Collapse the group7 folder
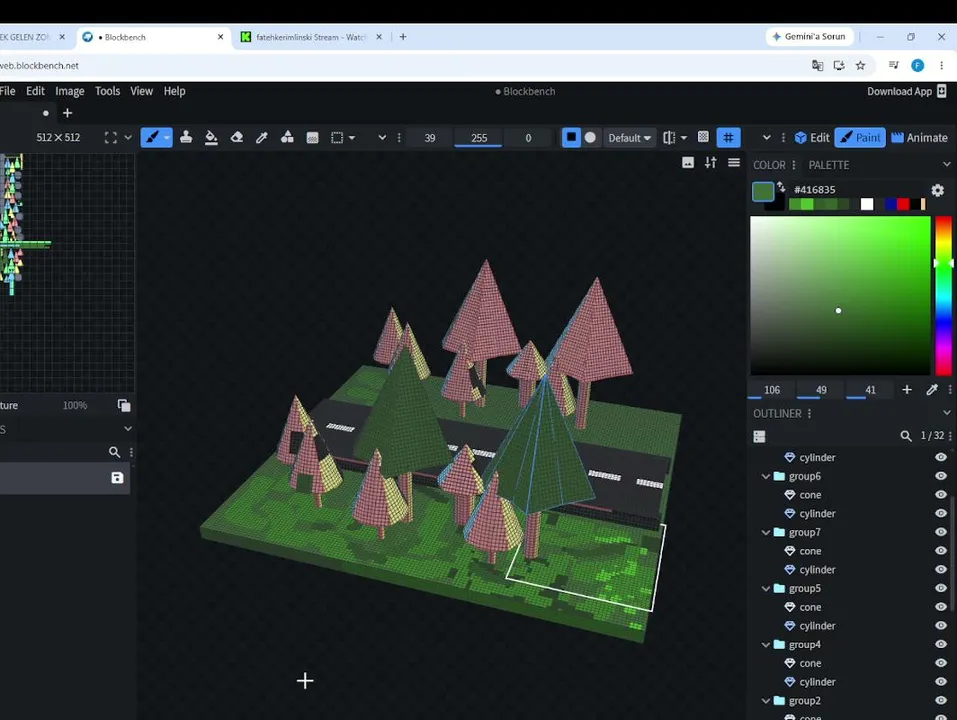The image size is (957, 720). pyautogui.click(x=765, y=532)
